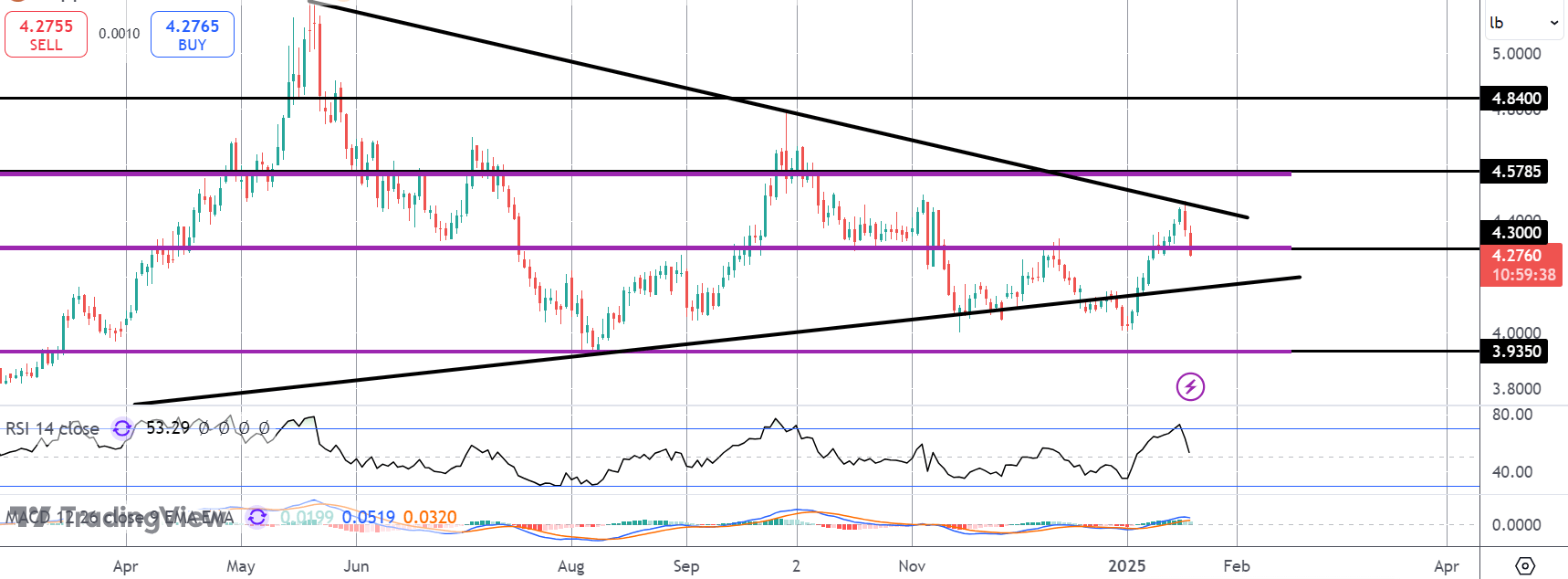Click the Jun label on time axis
Image resolution: width=1568 pixels, height=579 pixels.
[356, 566]
